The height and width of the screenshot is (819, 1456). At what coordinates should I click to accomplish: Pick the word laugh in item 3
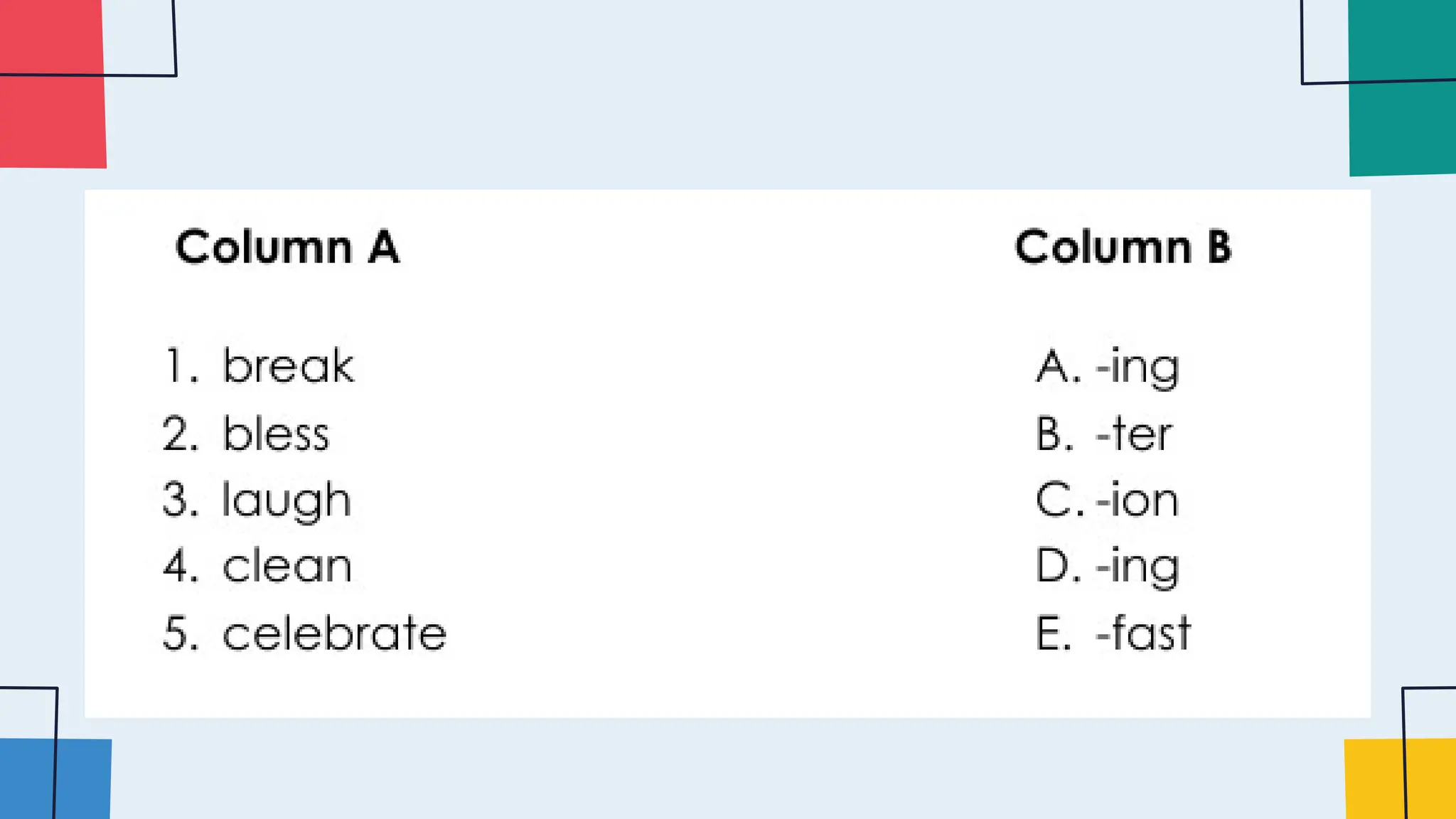(287, 500)
